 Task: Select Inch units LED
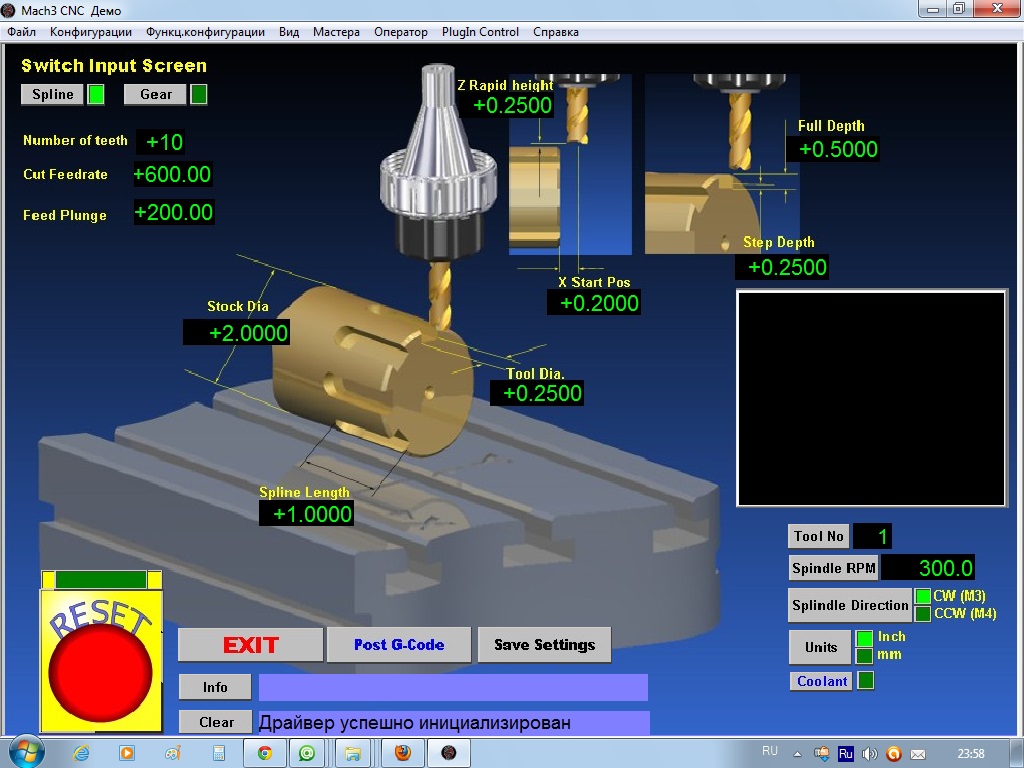pos(864,637)
